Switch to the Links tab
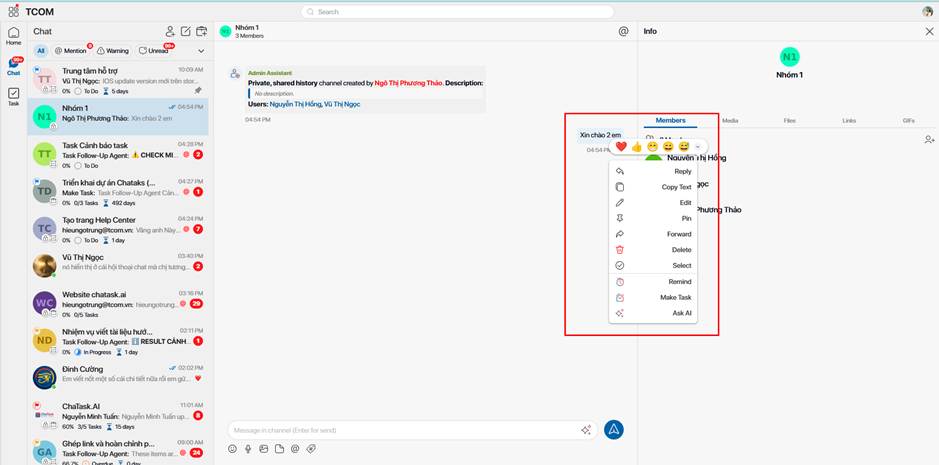Screen dimensions: 939x465 coord(849,120)
